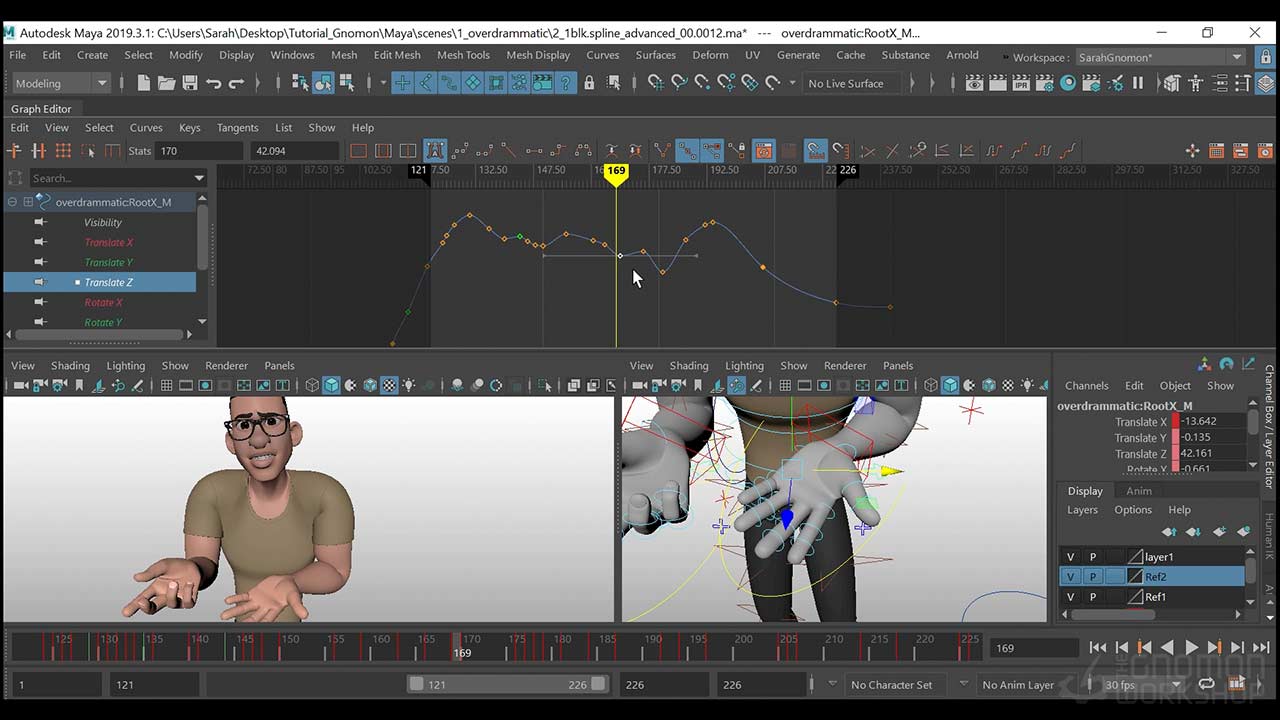This screenshot has width=1280, height=720.
Task: Click the Undo arrow icon
Action: click(x=213, y=83)
